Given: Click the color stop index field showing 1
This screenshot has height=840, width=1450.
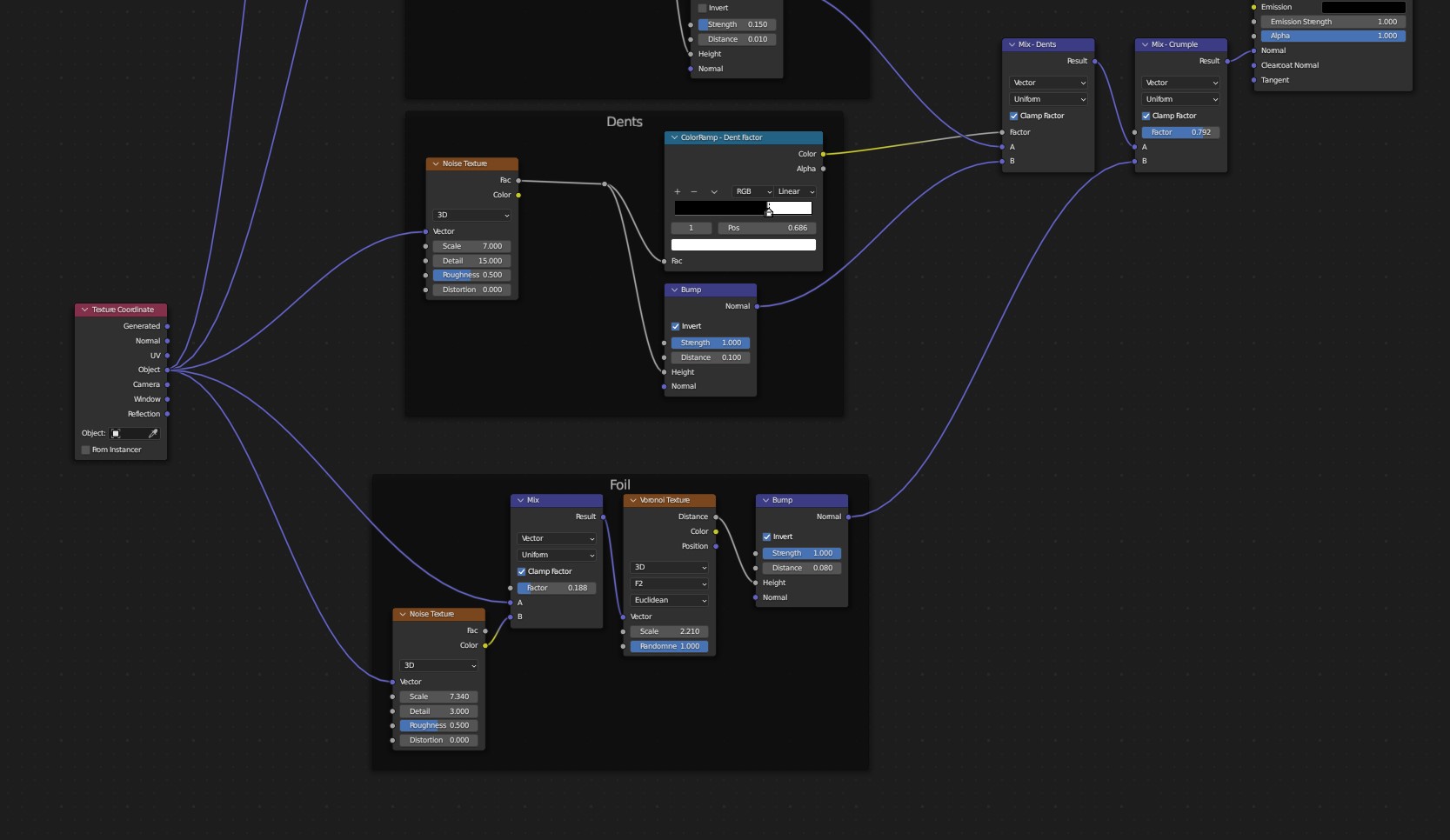Looking at the screenshot, I should [692, 228].
